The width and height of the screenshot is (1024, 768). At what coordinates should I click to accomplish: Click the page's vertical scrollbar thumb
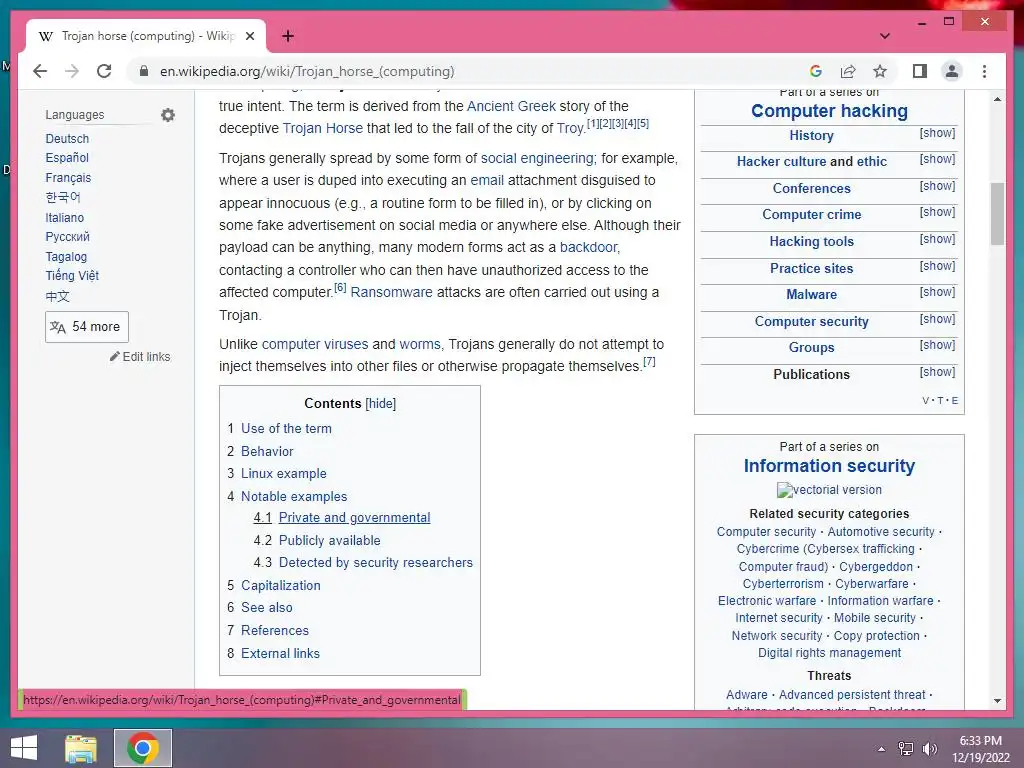point(997,214)
